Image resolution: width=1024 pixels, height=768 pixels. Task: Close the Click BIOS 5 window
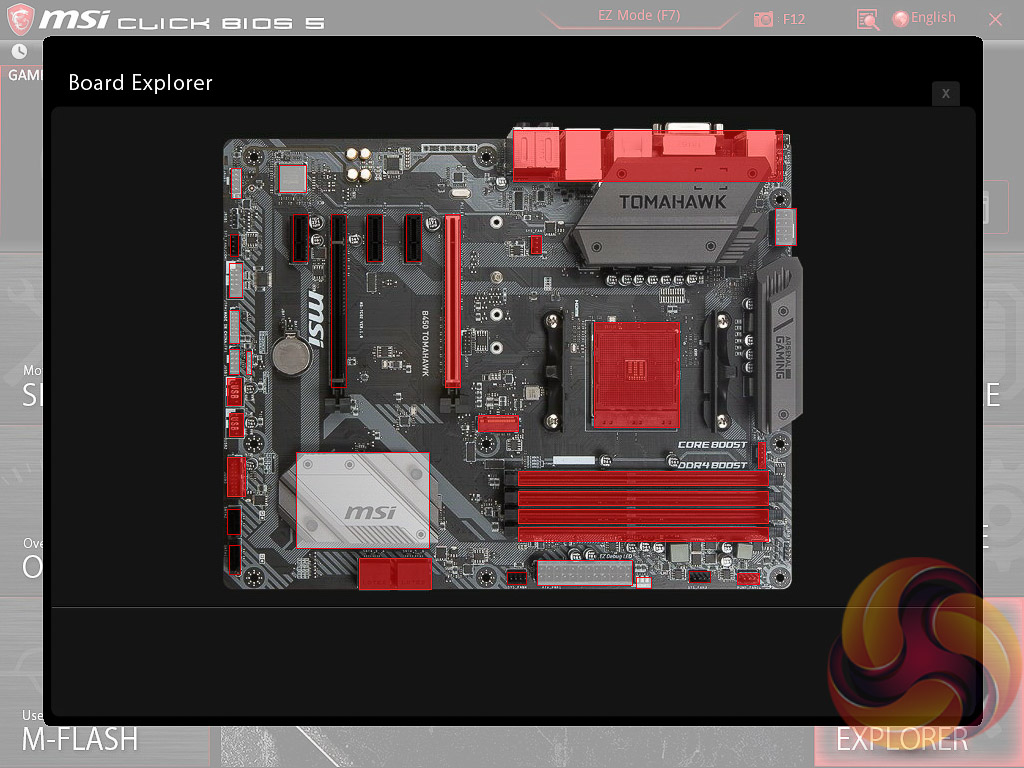[995, 20]
